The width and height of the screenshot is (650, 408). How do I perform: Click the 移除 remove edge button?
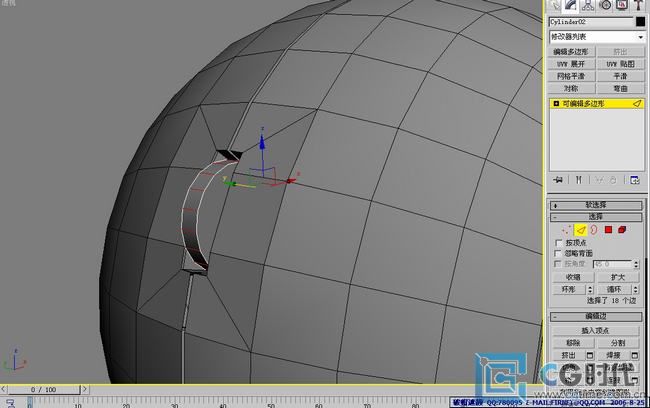click(573, 343)
